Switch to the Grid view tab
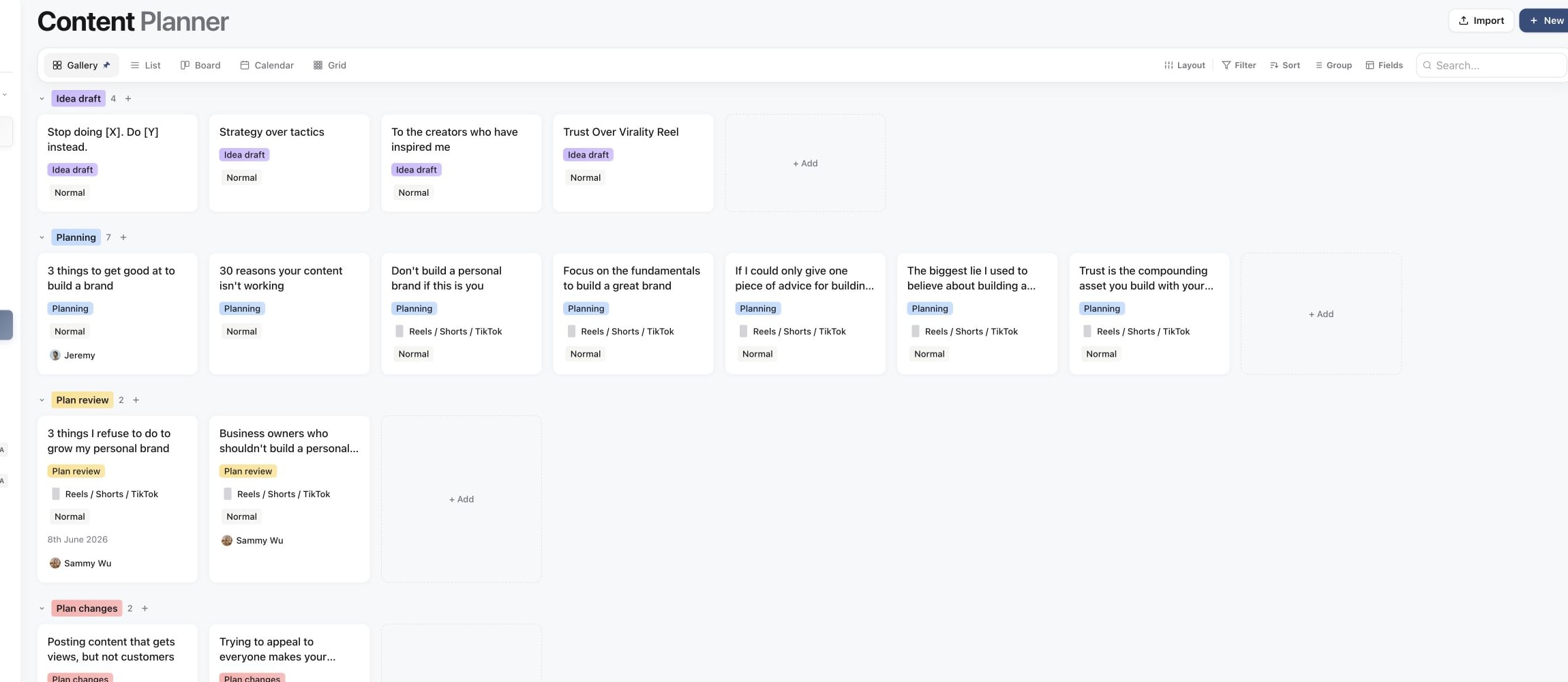 pos(330,65)
